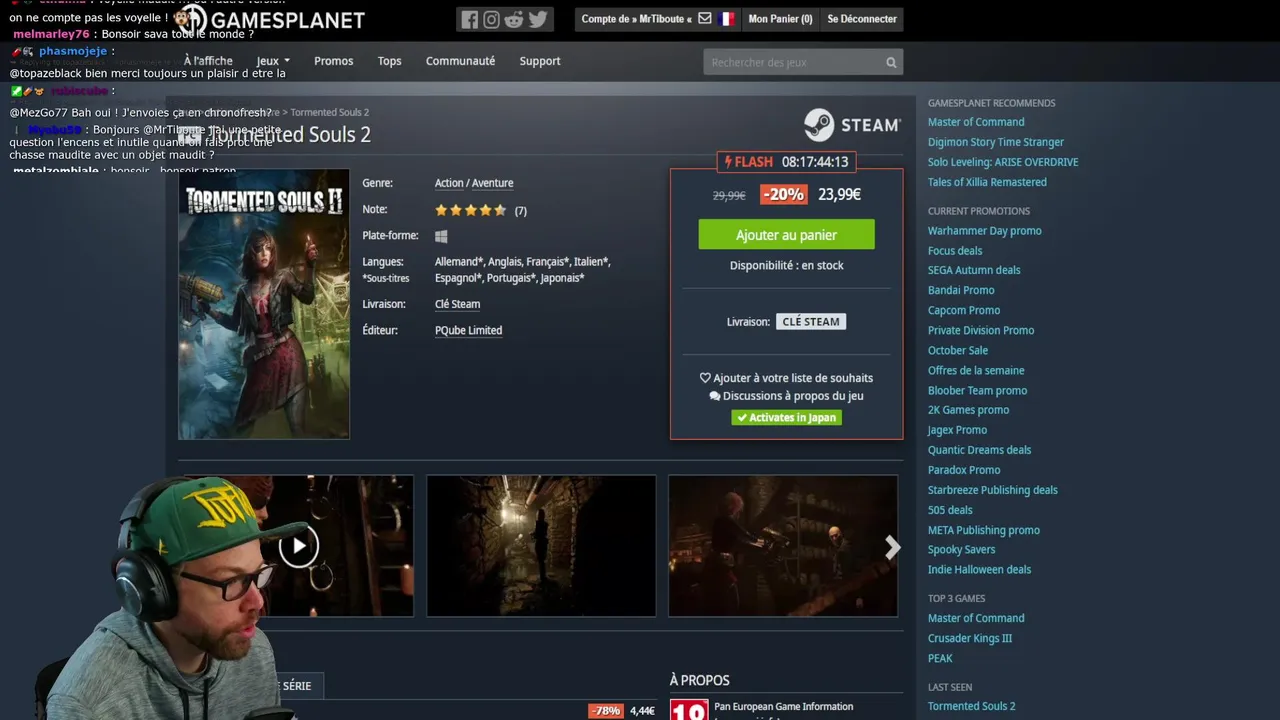The width and height of the screenshot is (1280, 720).
Task: Open the Gamesplanet Twitter icon
Action: (x=538, y=19)
